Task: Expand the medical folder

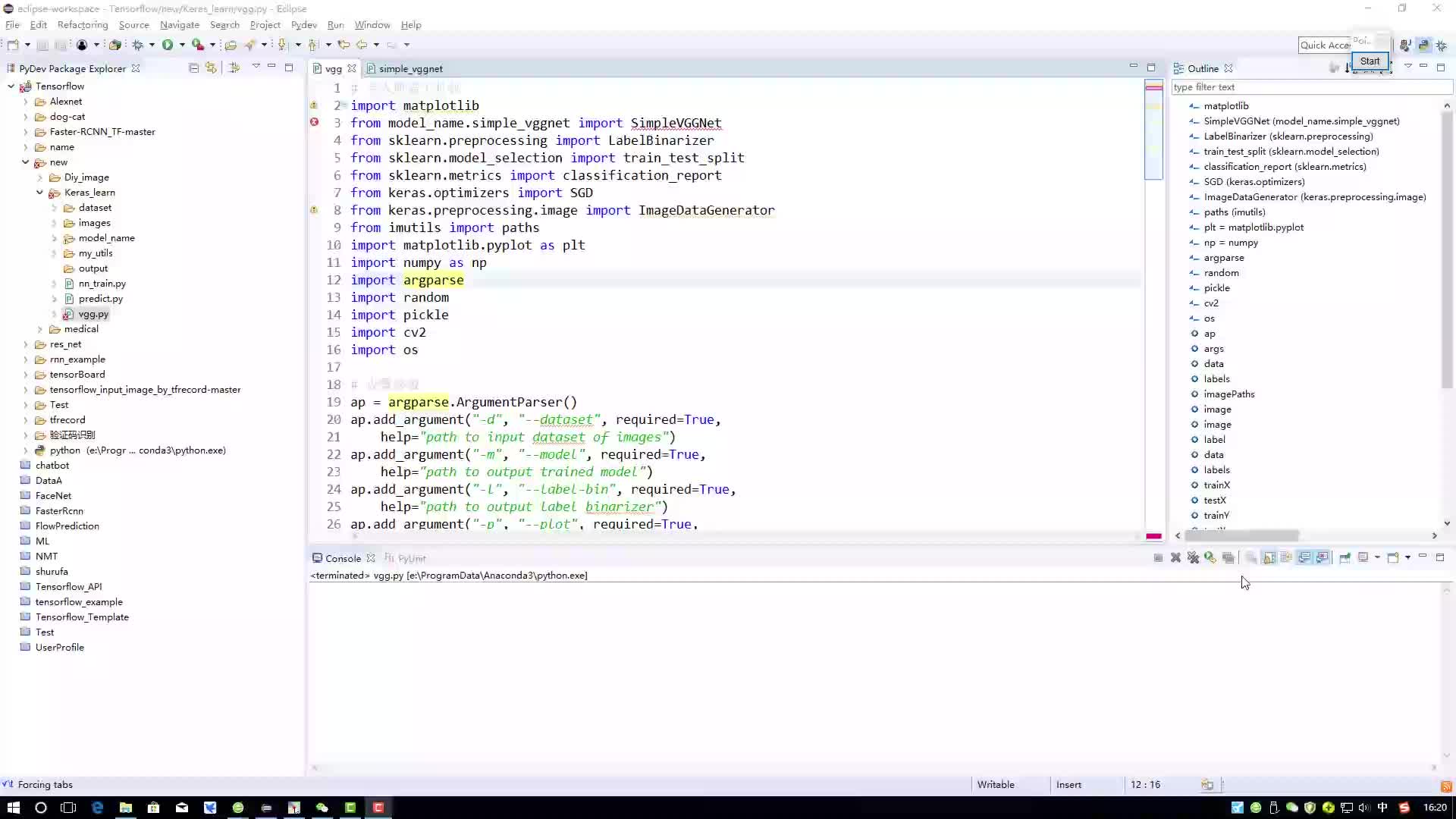Action: [40, 329]
